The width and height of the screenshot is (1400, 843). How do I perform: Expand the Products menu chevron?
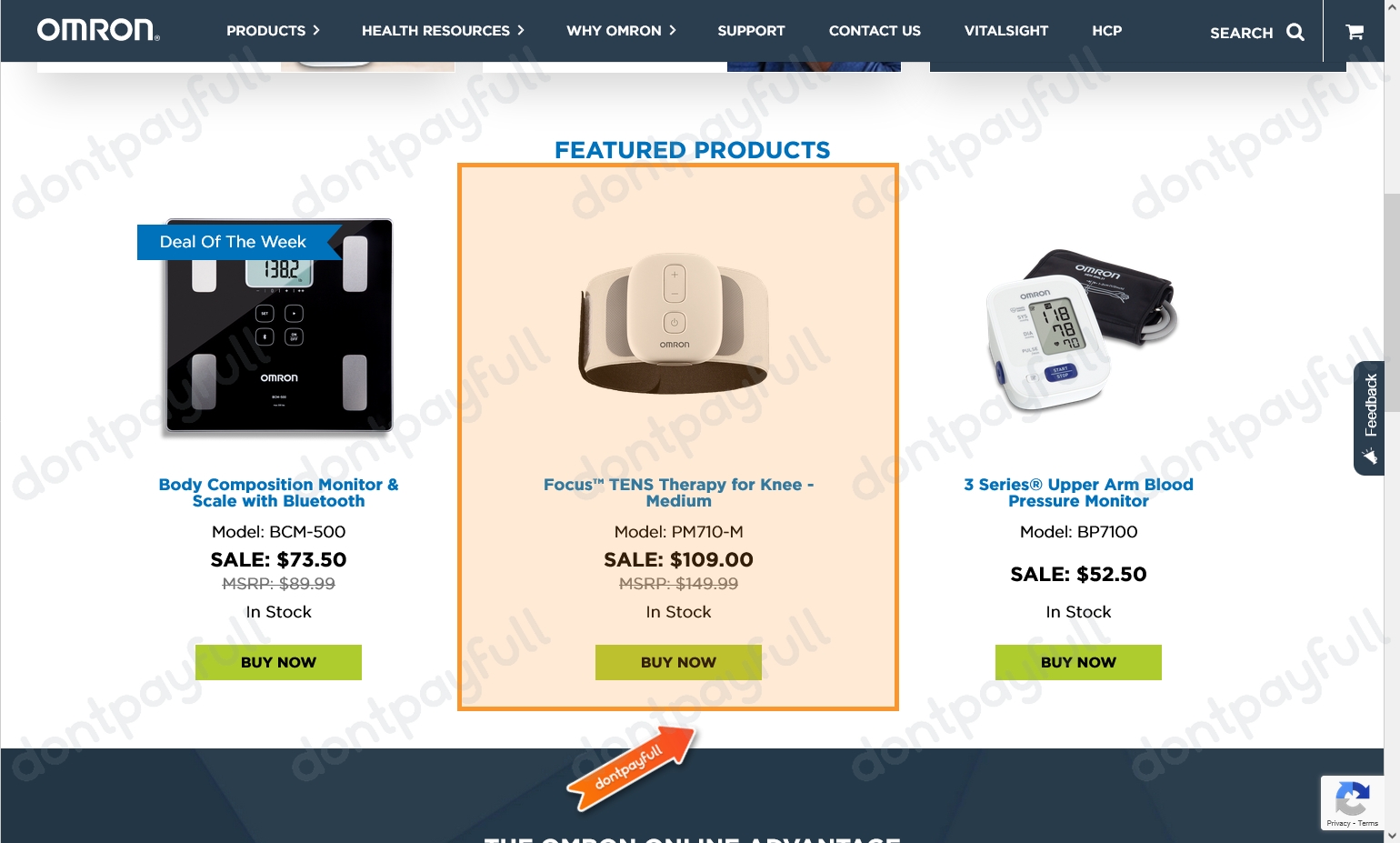tap(316, 30)
